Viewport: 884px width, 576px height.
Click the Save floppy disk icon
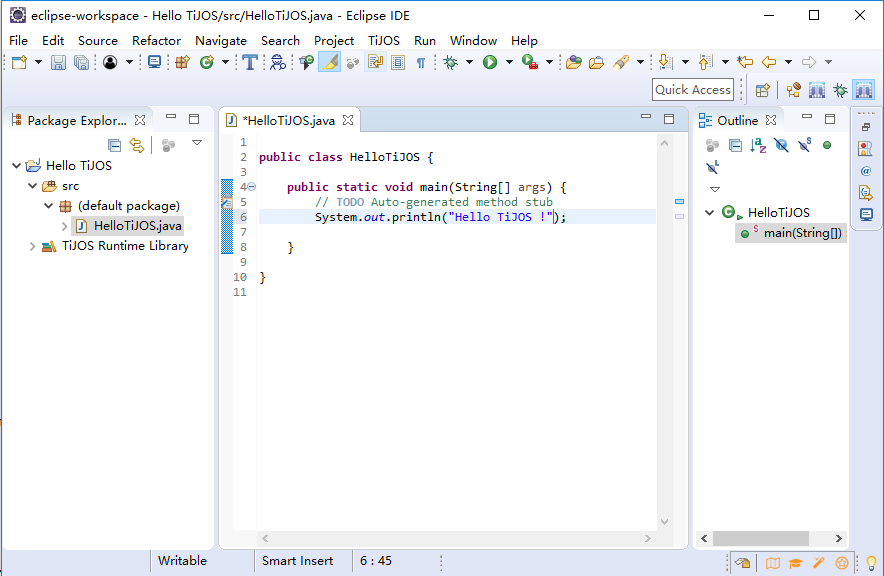pyautogui.click(x=58, y=62)
